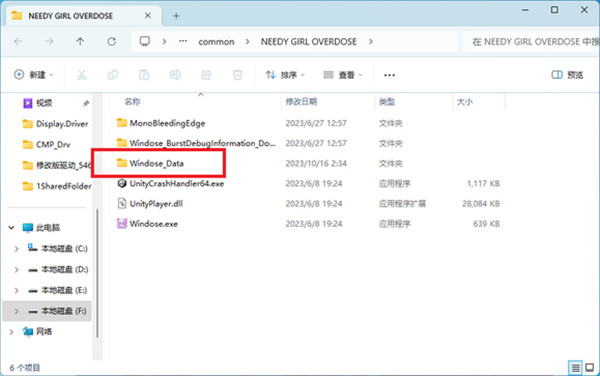Toggle the preview pane button
The height and width of the screenshot is (376, 600).
pos(567,75)
